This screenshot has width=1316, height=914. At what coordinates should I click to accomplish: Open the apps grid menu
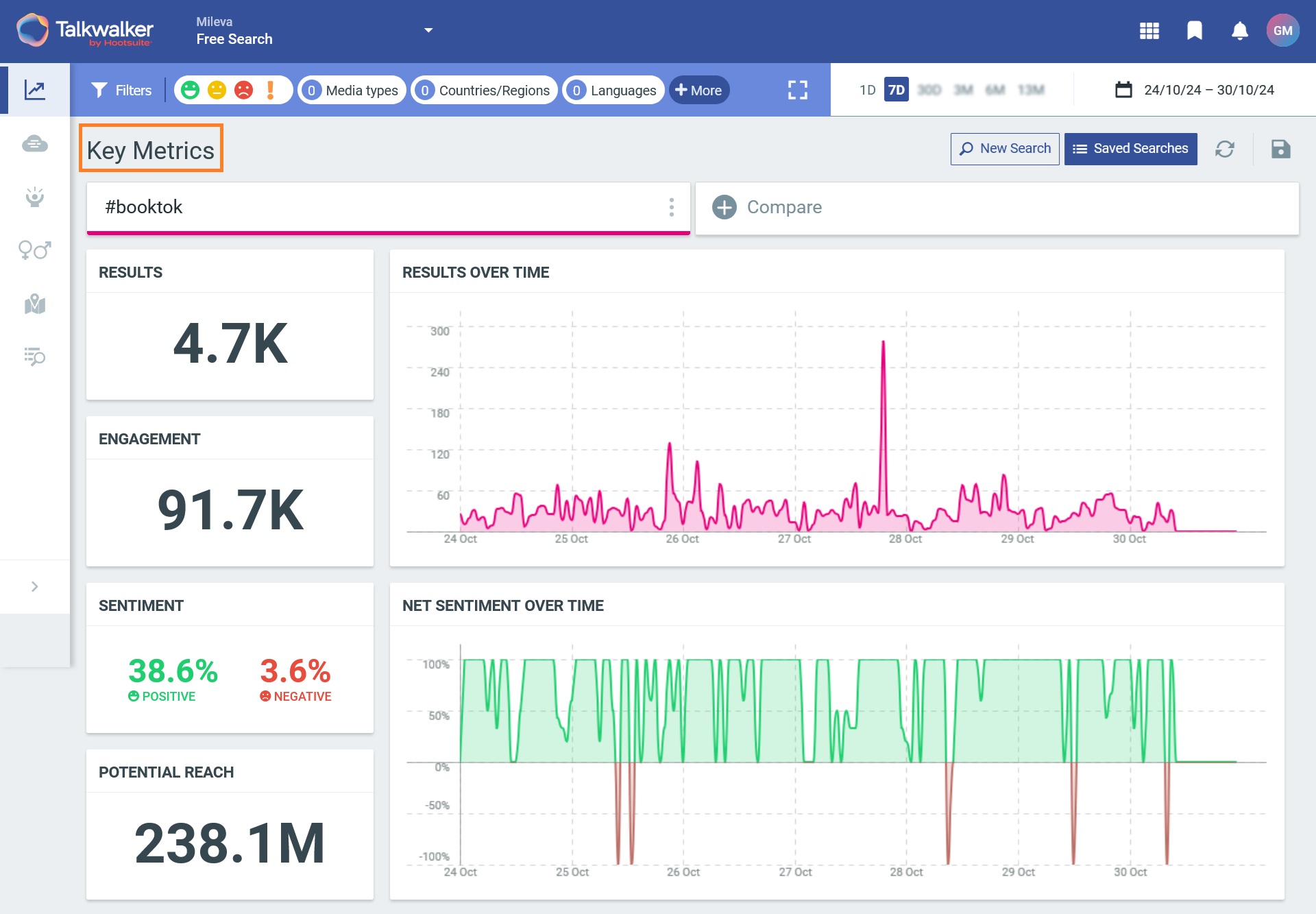1149,31
